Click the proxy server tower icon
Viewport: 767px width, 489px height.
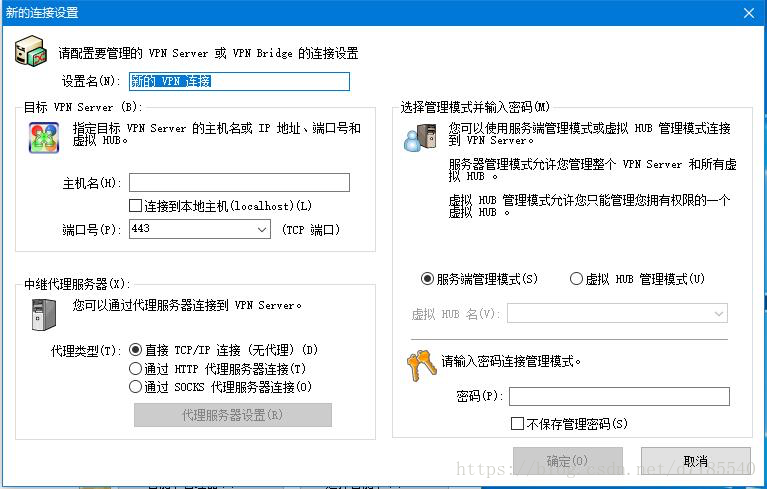coord(44,314)
